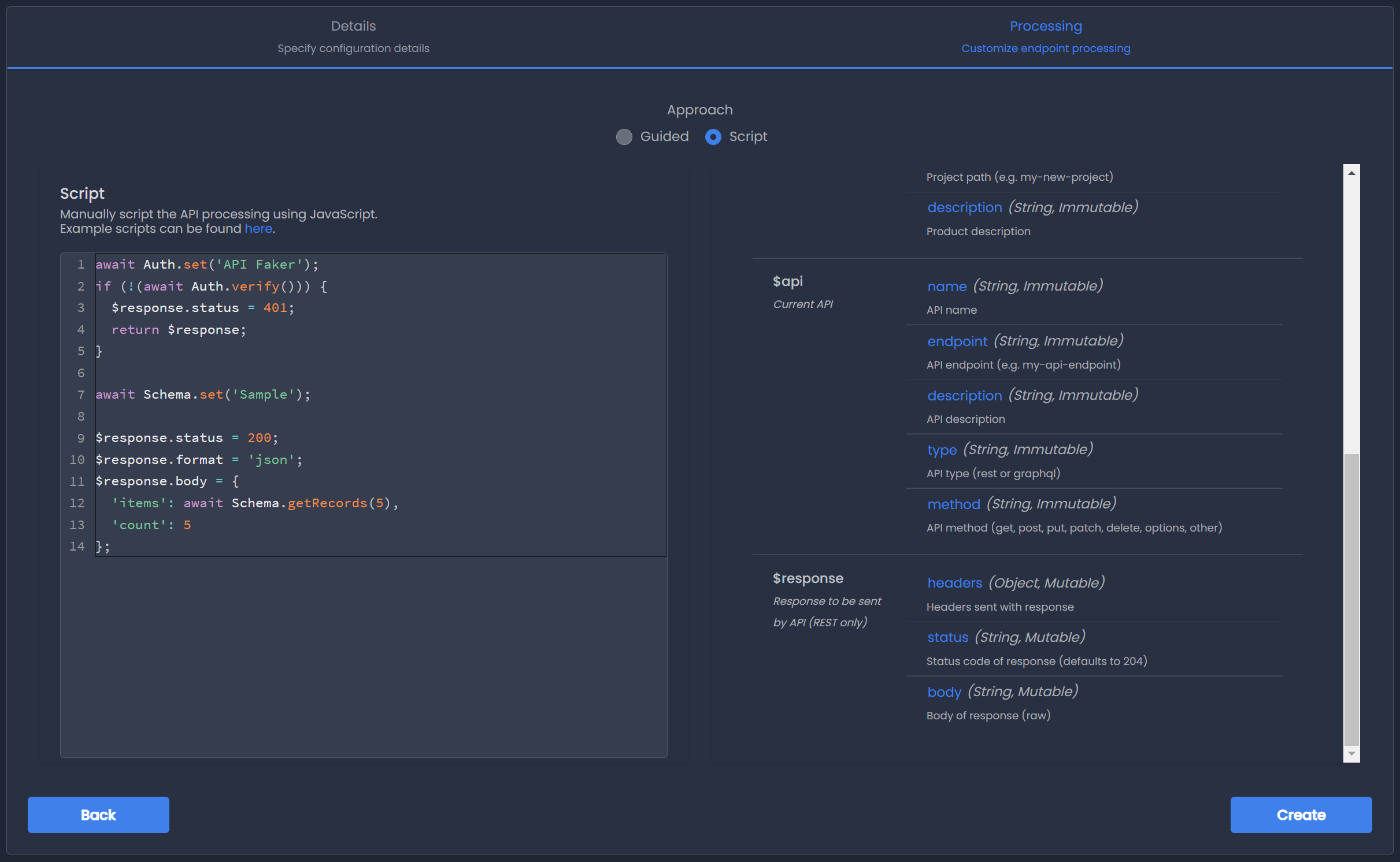This screenshot has height=862, width=1400.
Task: Click the Back button
Action: tap(98, 815)
